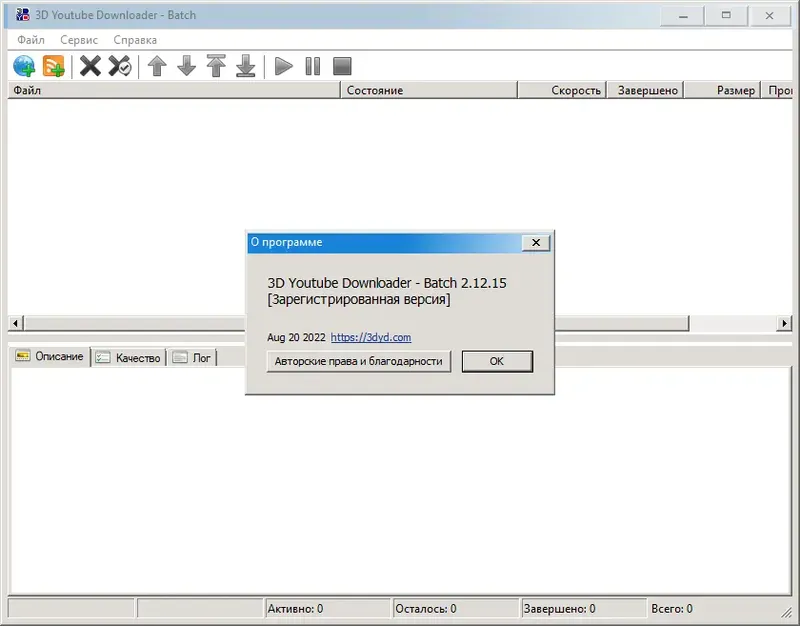Close the О программе dialog
The image size is (800, 626).
point(536,243)
